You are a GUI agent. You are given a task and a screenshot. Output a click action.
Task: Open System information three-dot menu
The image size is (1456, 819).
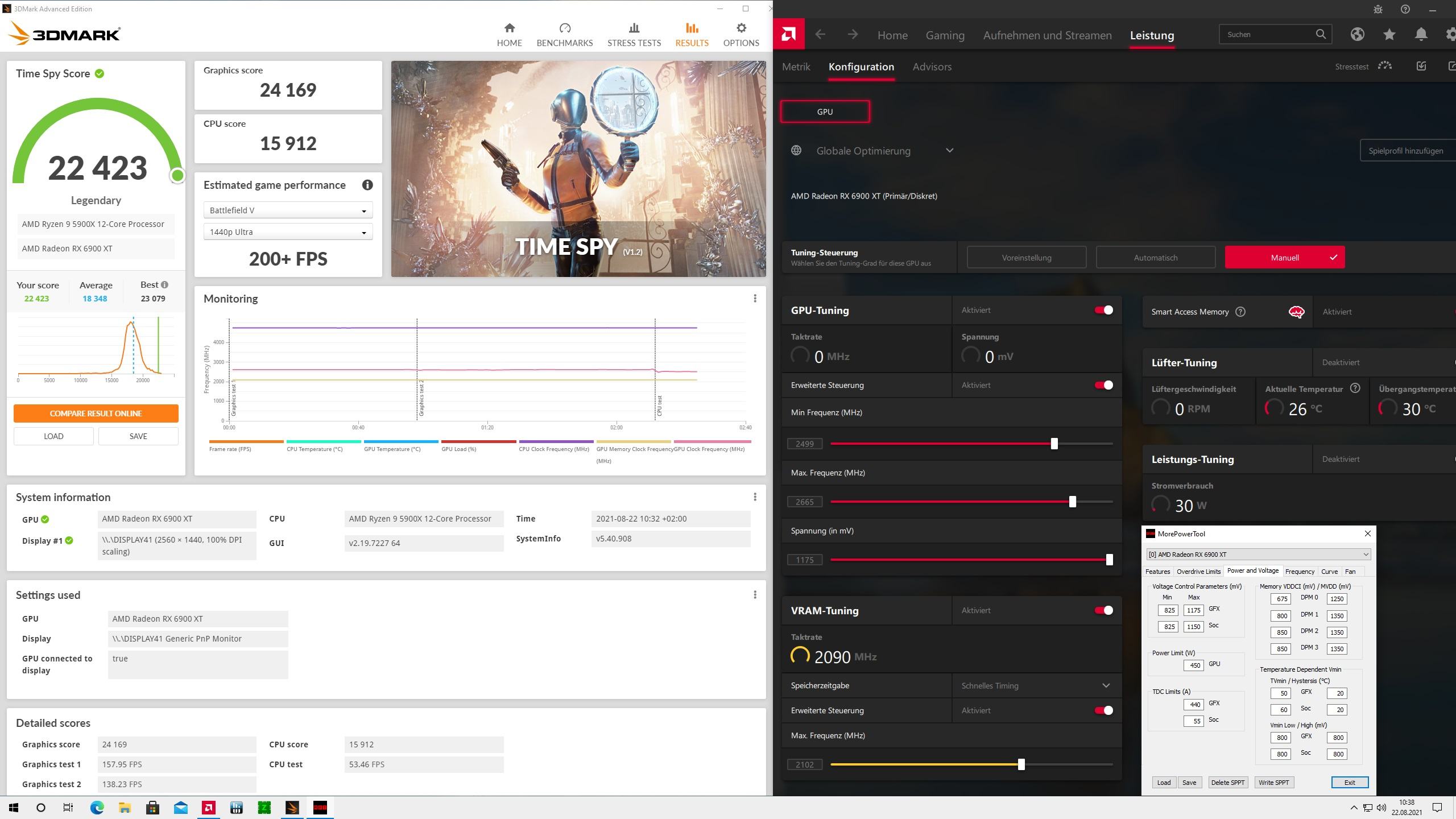coord(755,497)
